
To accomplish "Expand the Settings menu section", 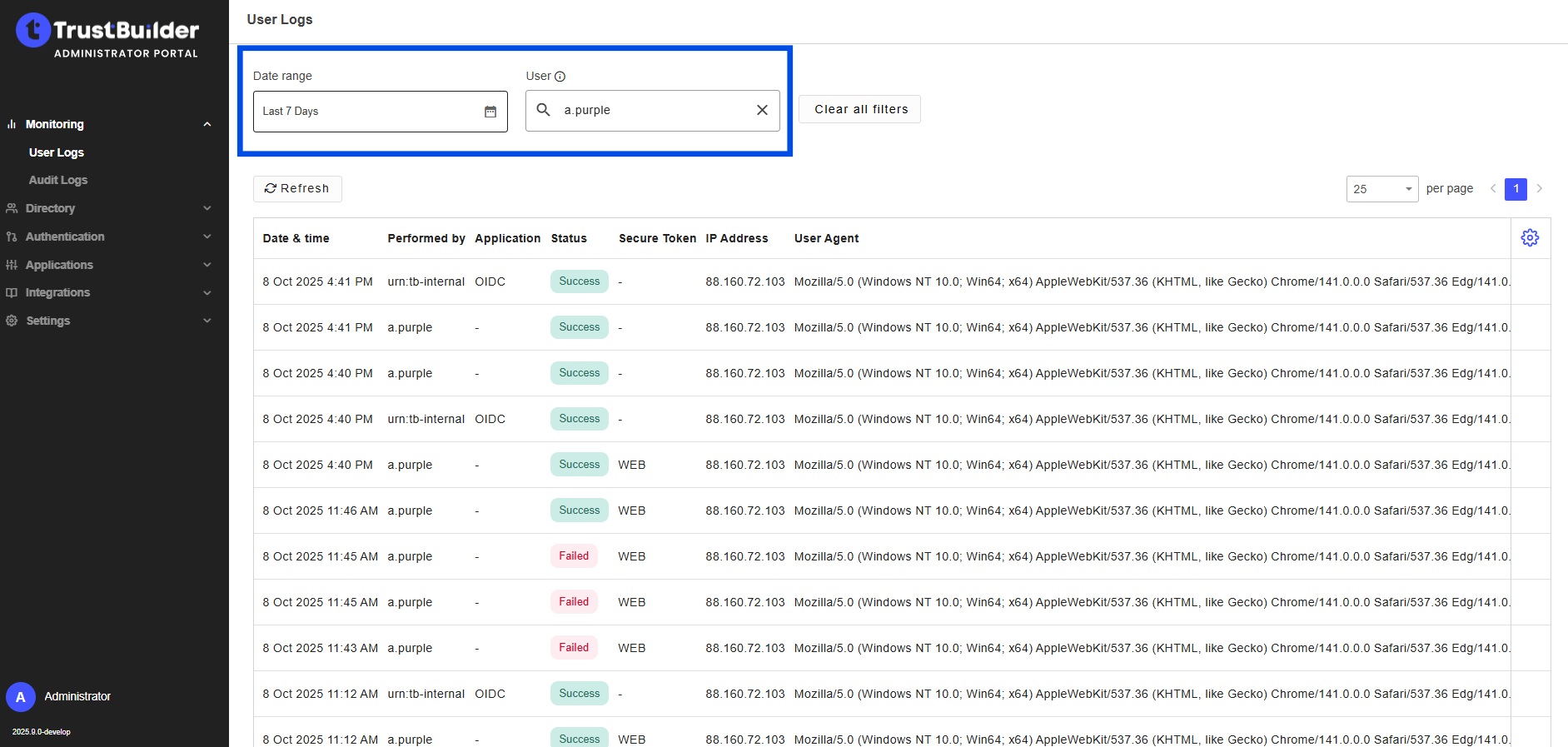I will pyautogui.click(x=207, y=321).
